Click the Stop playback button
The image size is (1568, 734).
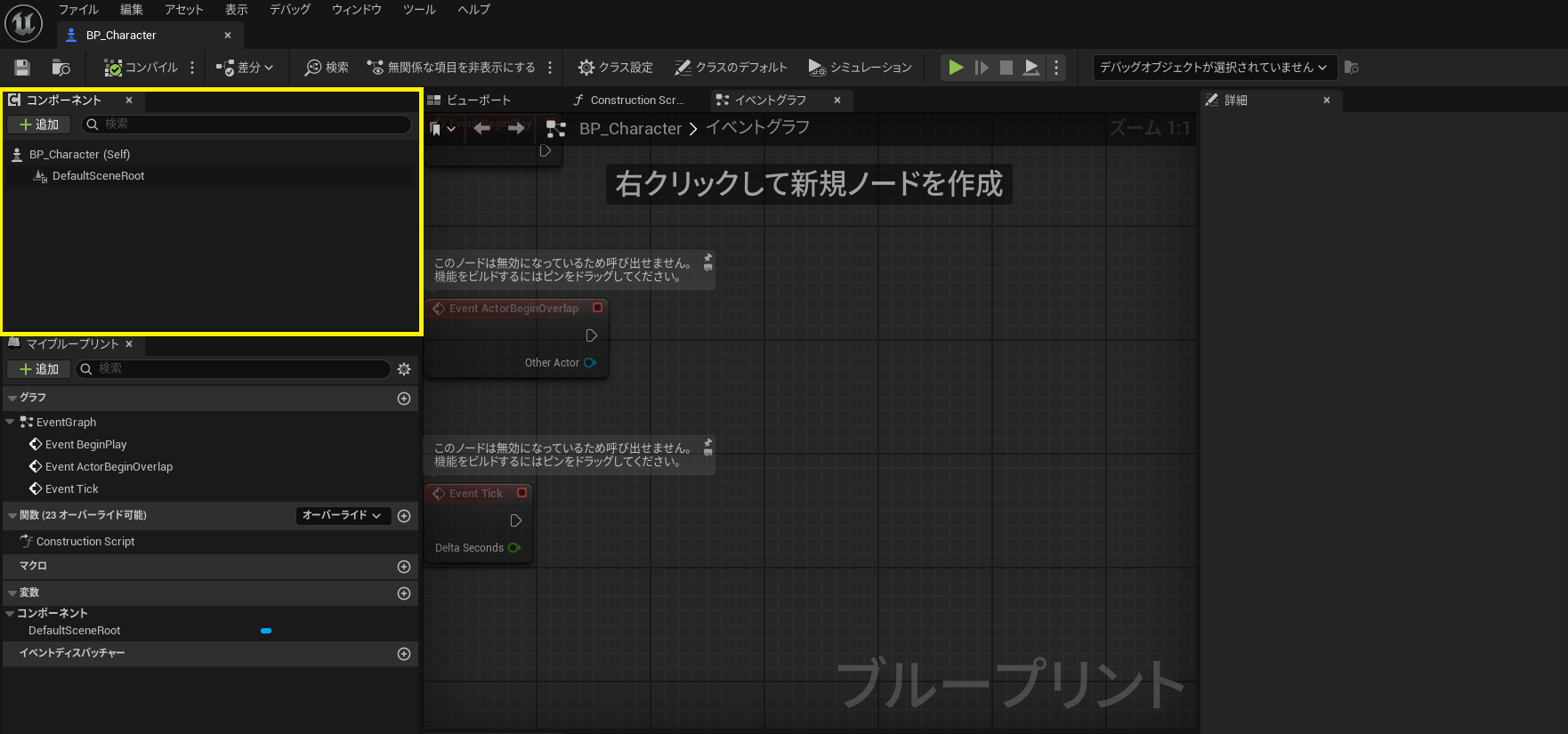(1006, 68)
